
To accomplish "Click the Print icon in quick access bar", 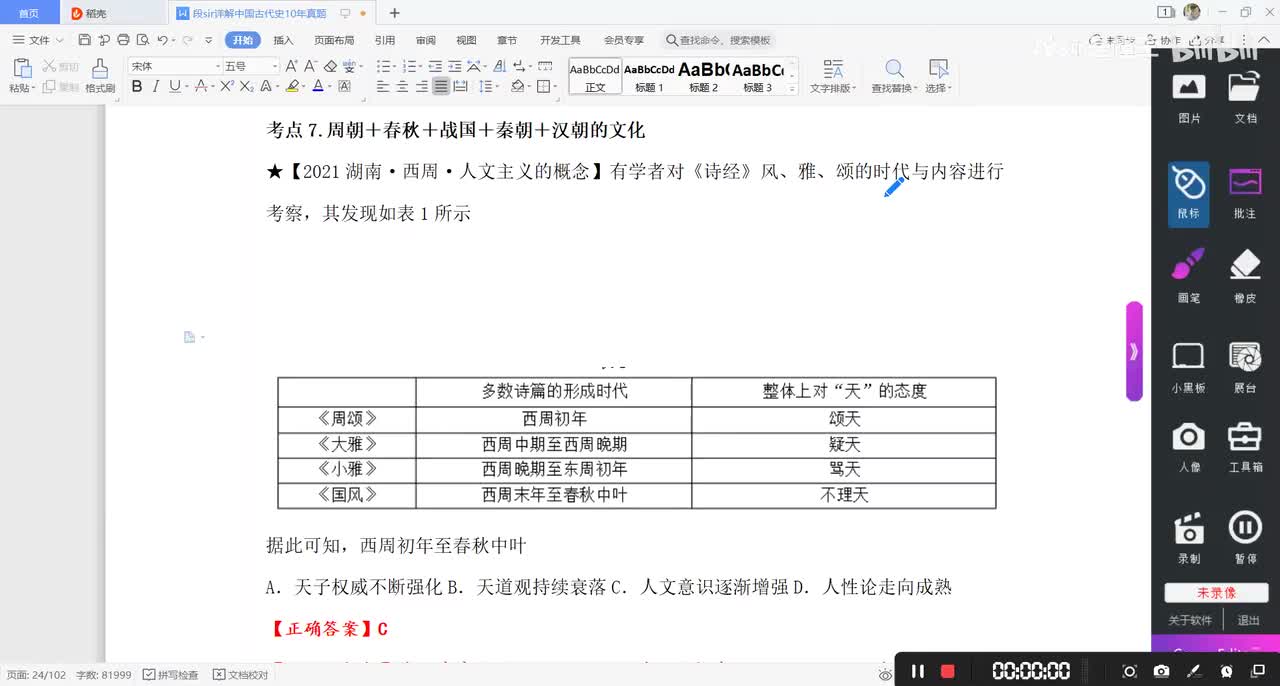I will [x=123, y=40].
